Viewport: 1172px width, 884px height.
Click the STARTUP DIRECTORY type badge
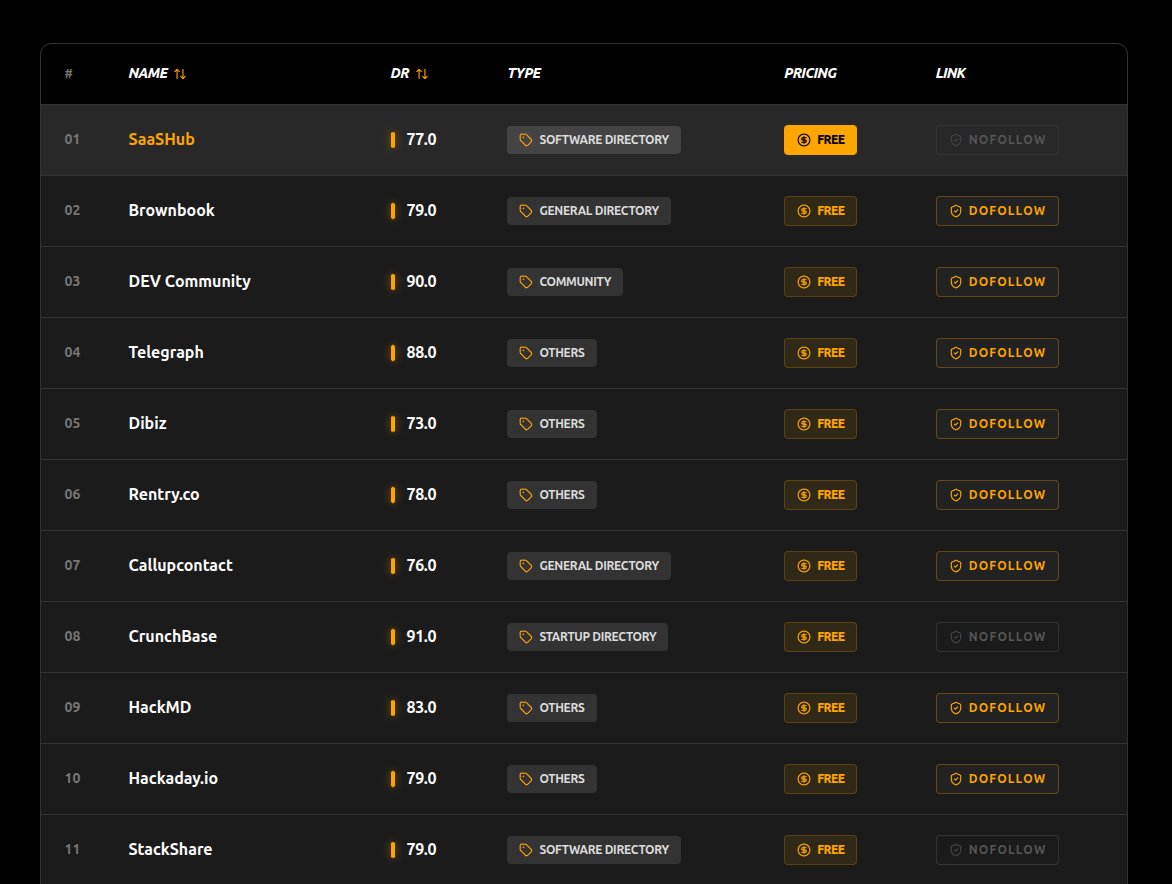click(x=587, y=637)
